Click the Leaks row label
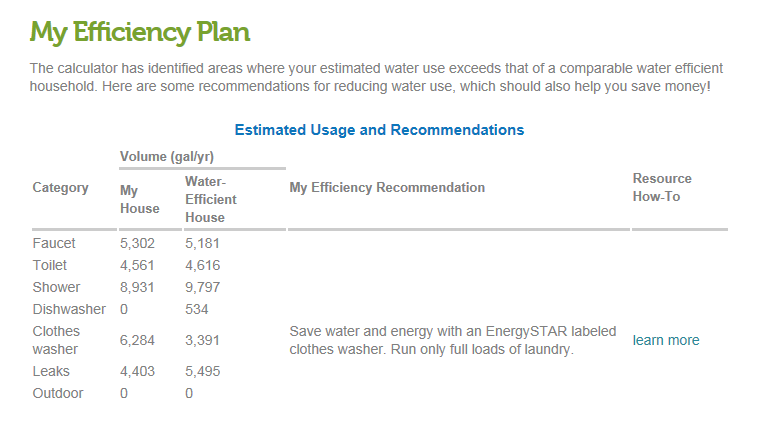This screenshot has height=421, width=779. point(51,372)
